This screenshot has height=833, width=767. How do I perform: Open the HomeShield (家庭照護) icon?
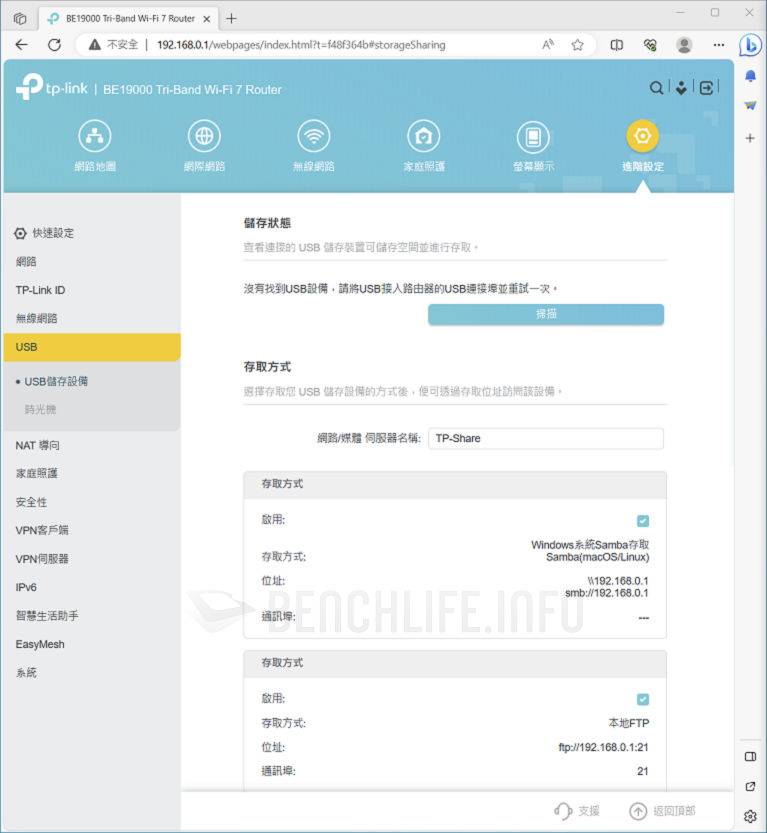click(x=423, y=136)
